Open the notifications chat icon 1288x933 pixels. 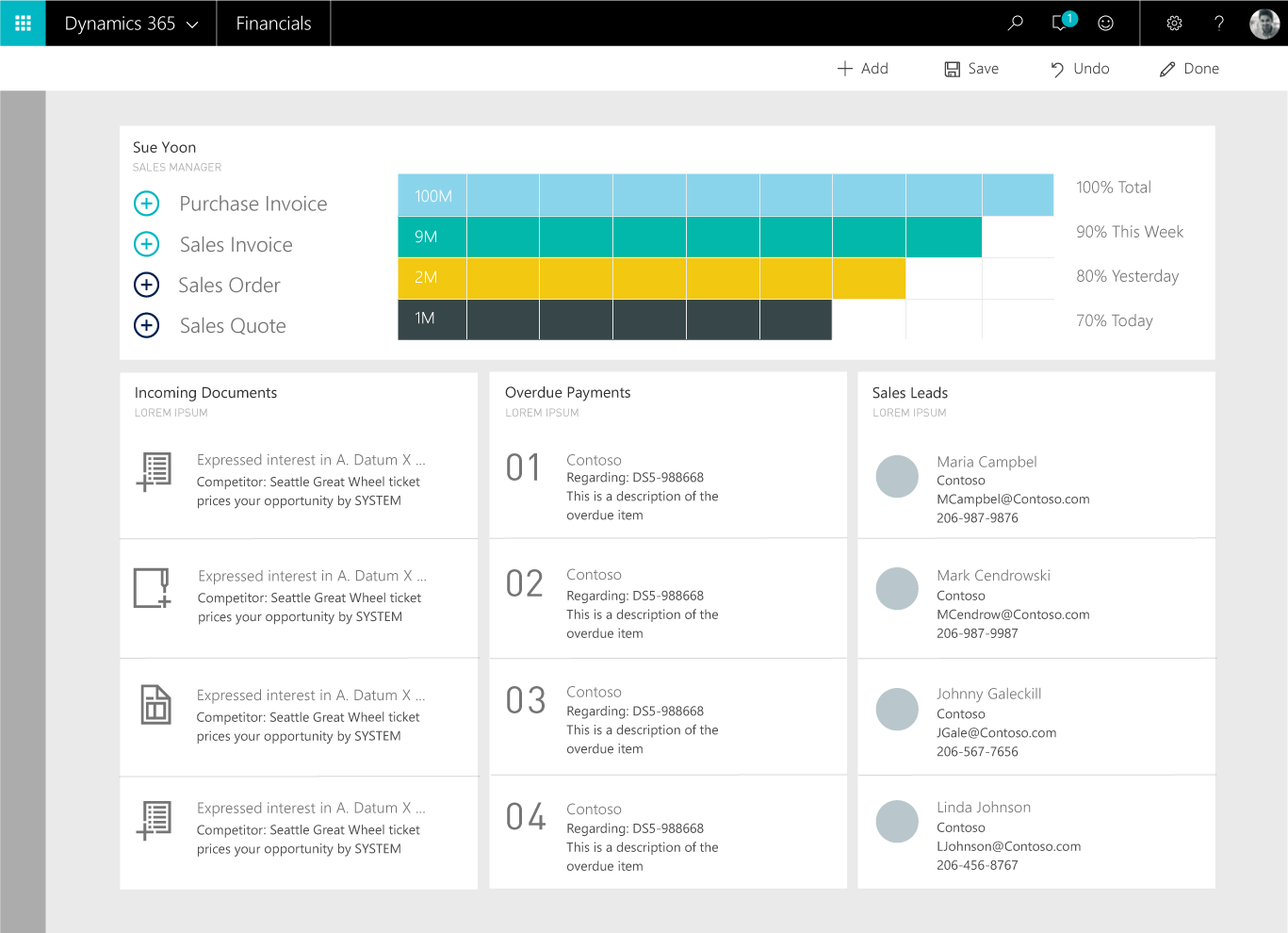tap(1061, 23)
